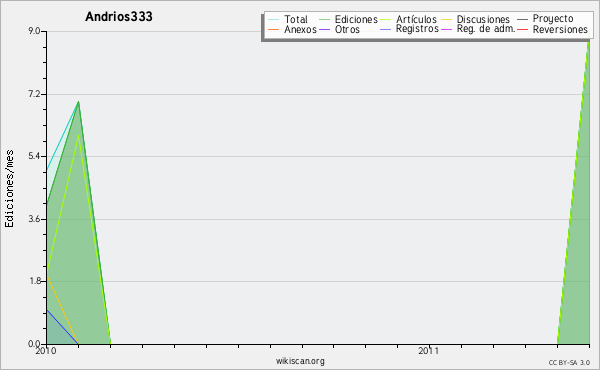The height and width of the screenshot is (370, 600).
Task: Click the 1.8 y-axis value
Action: click(x=34, y=281)
